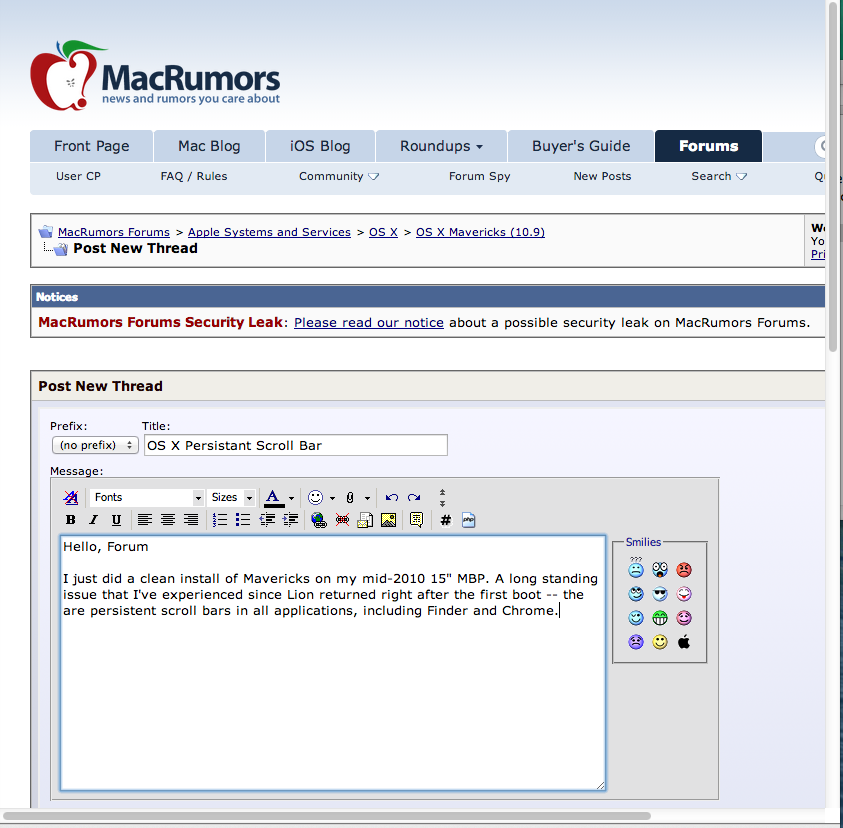Open the attachments paperclip dropdown arrow
The width and height of the screenshot is (843, 828).
367,498
